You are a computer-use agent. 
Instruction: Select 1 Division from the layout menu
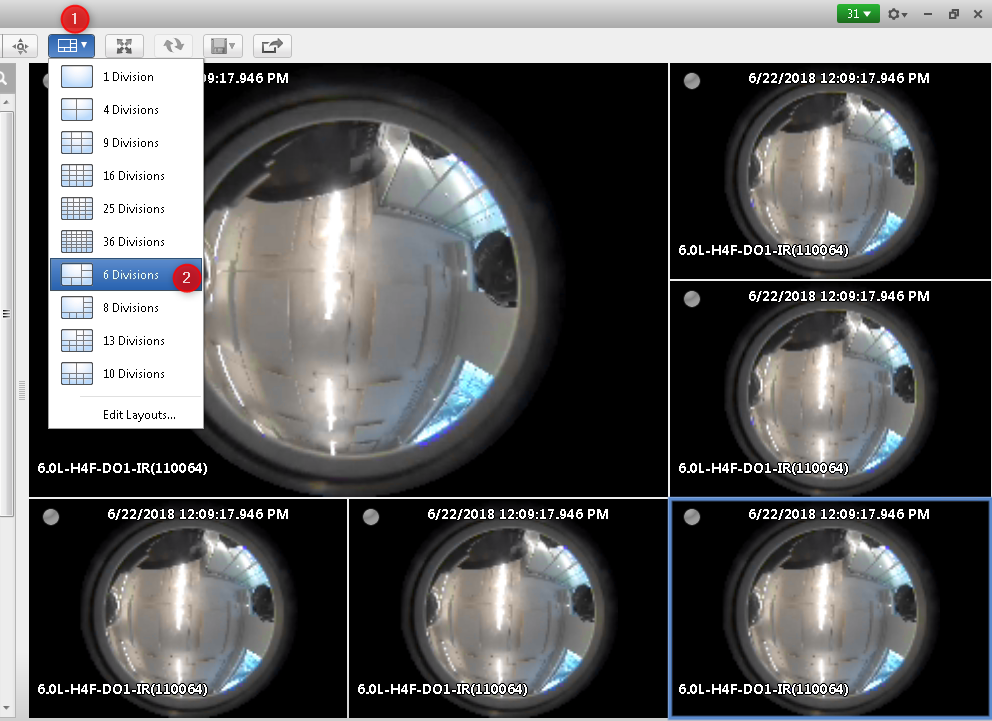(x=128, y=76)
